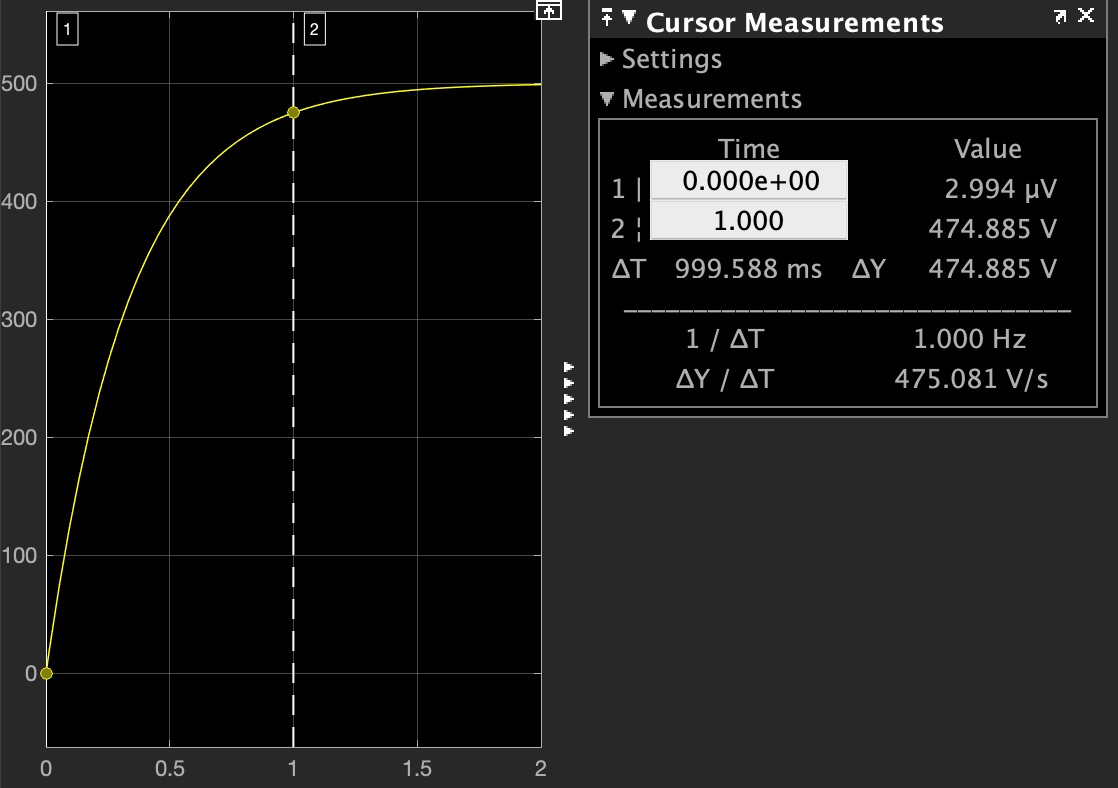Click the Value column header
Screen dimensions: 1118x788
(988, 148)
